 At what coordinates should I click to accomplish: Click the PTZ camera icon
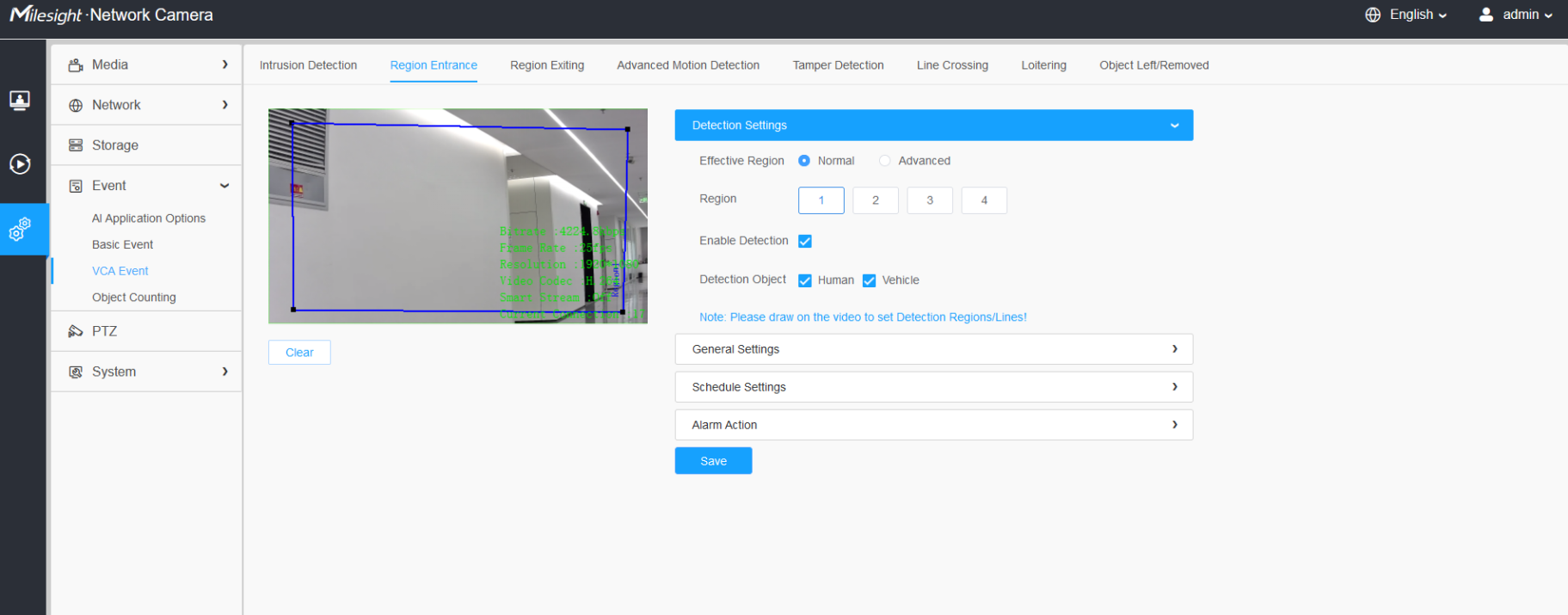click(76, 331)
